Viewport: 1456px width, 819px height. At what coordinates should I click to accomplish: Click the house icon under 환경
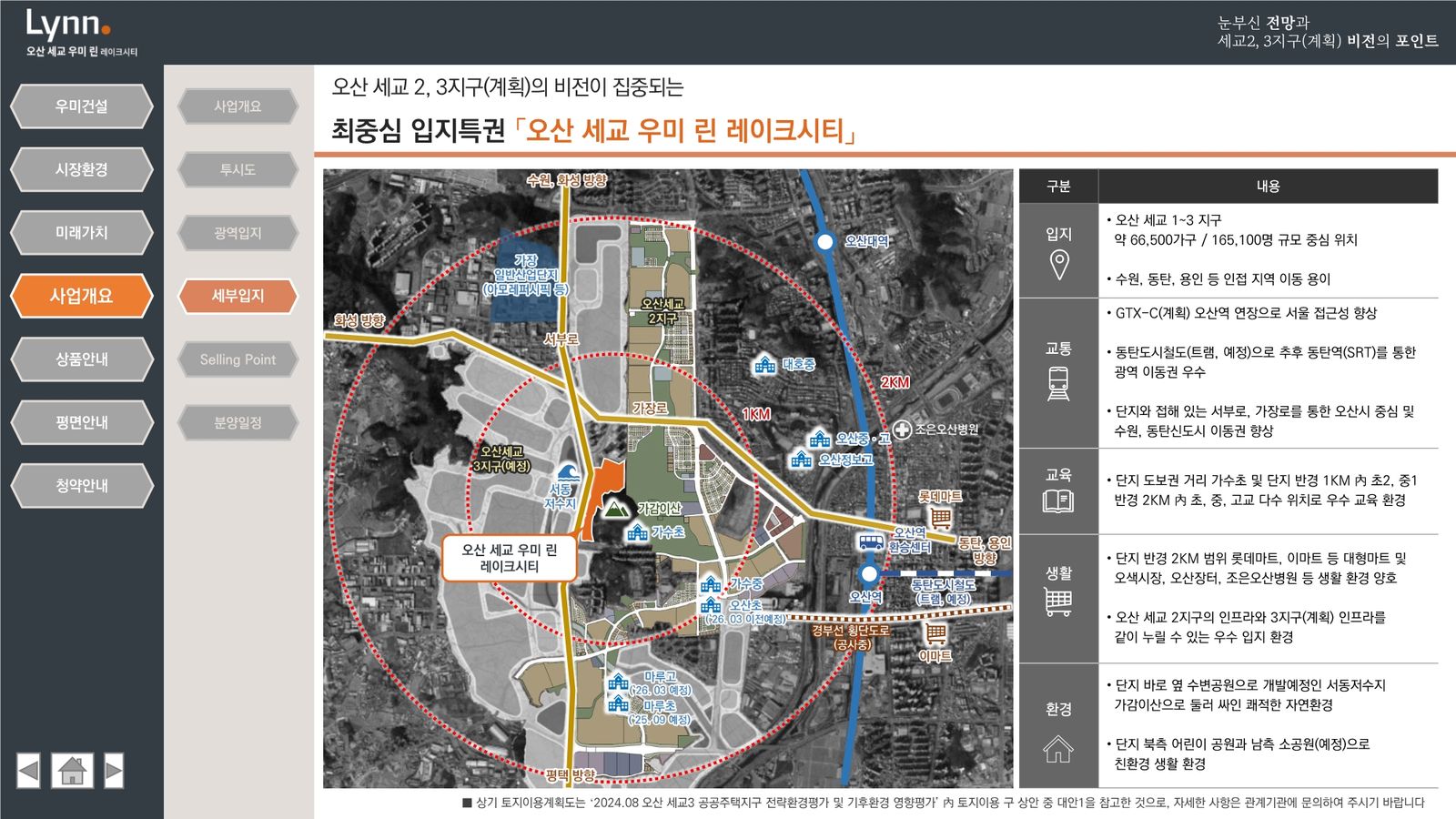coord(1058,749)
